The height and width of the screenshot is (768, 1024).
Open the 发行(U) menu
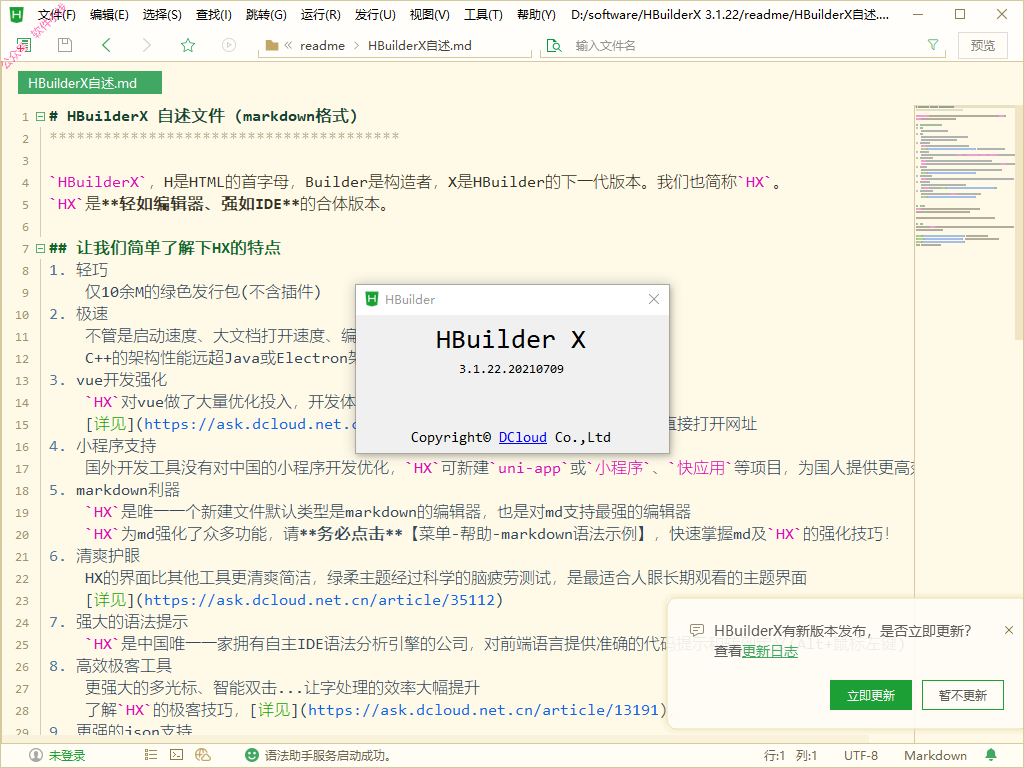(x=376, y=14)
